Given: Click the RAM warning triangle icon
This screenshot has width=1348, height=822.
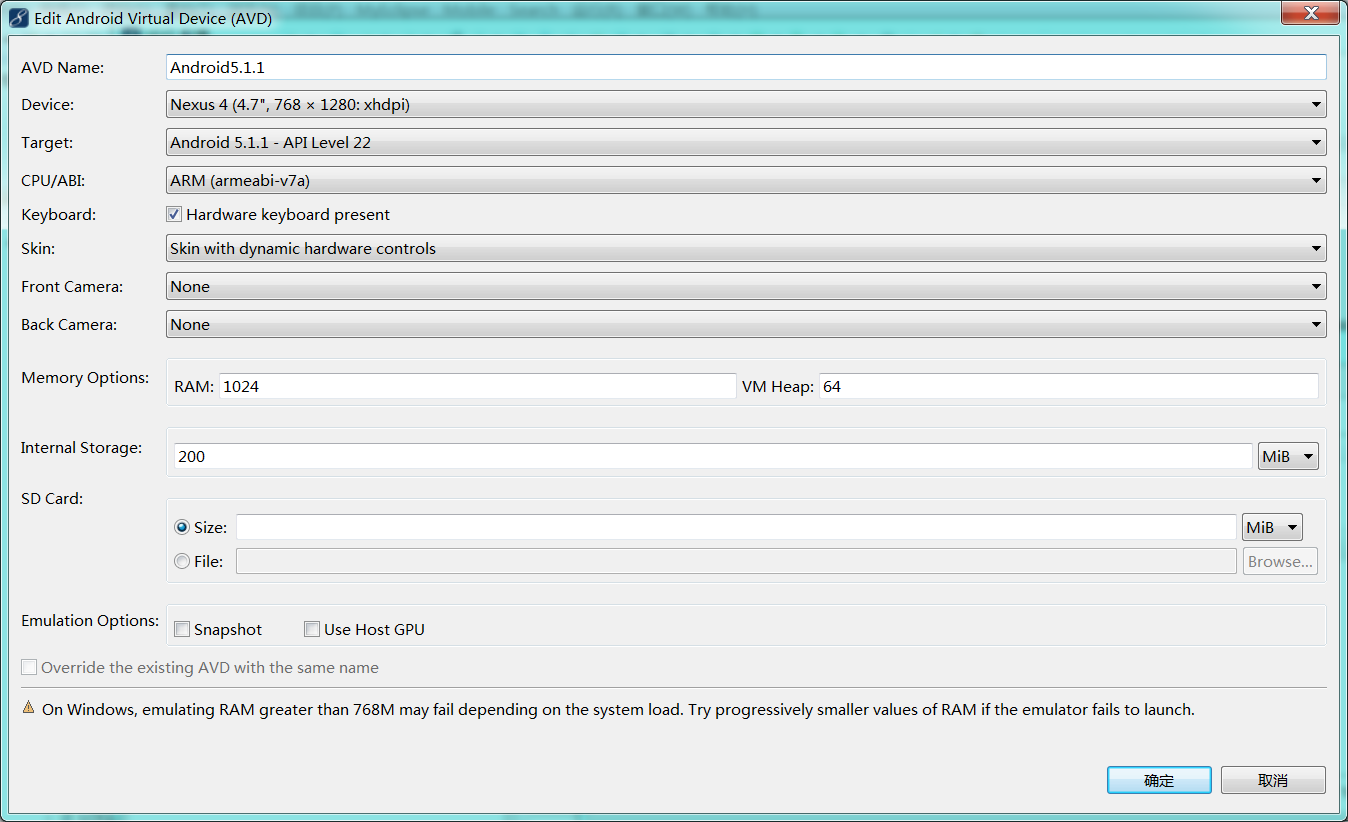Looking at the screenshot, I should click(x=29, y=708).
